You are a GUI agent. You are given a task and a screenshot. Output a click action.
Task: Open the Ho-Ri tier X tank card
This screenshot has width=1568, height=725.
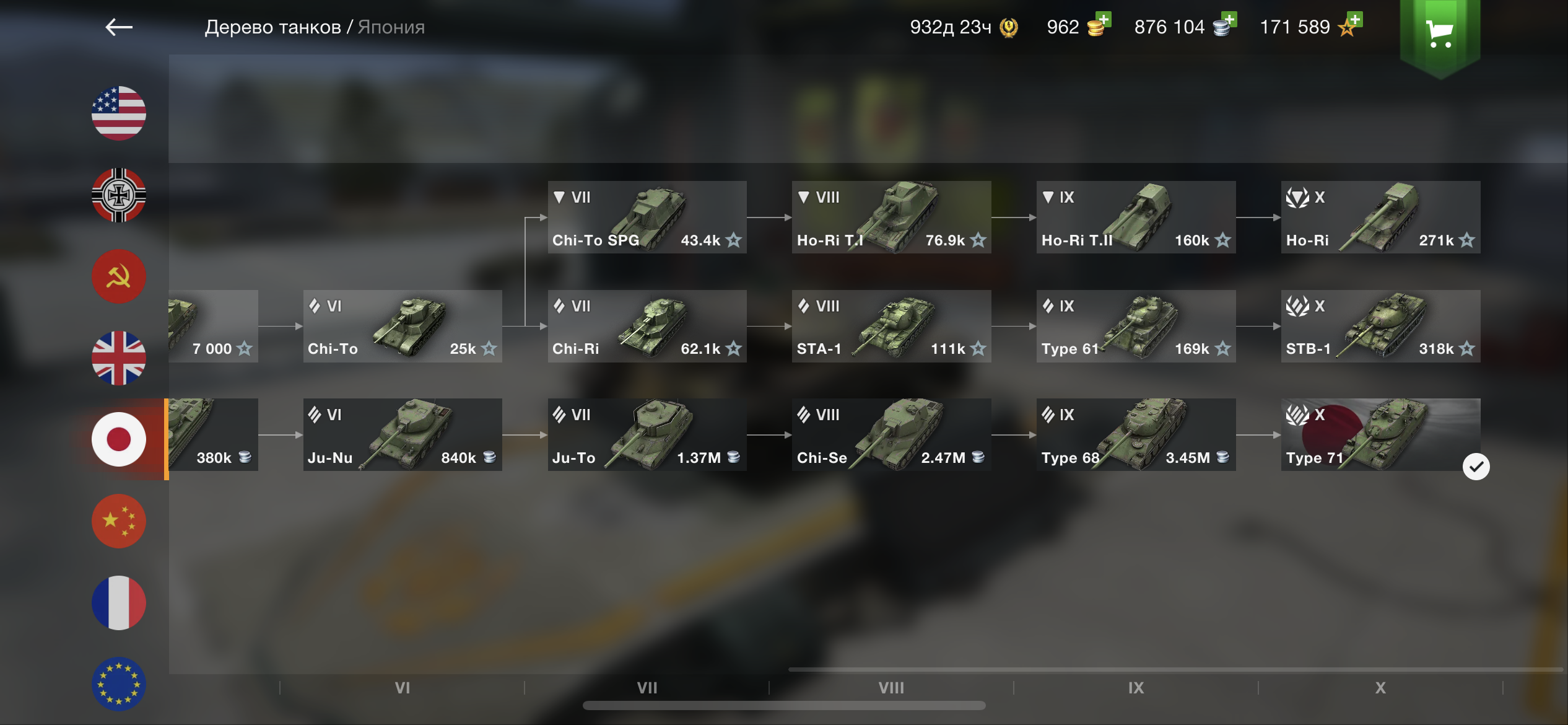[x=1380, y=217]
